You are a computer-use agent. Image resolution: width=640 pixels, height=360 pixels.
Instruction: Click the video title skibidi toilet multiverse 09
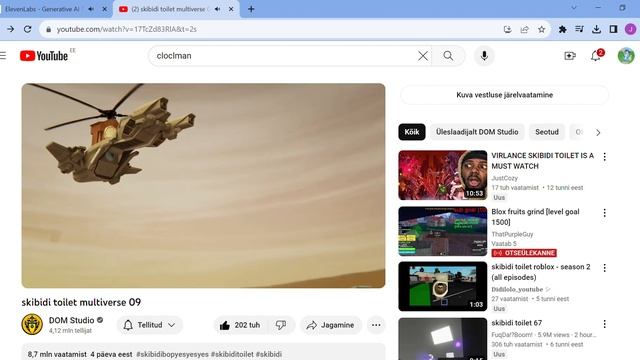[81, 302]
